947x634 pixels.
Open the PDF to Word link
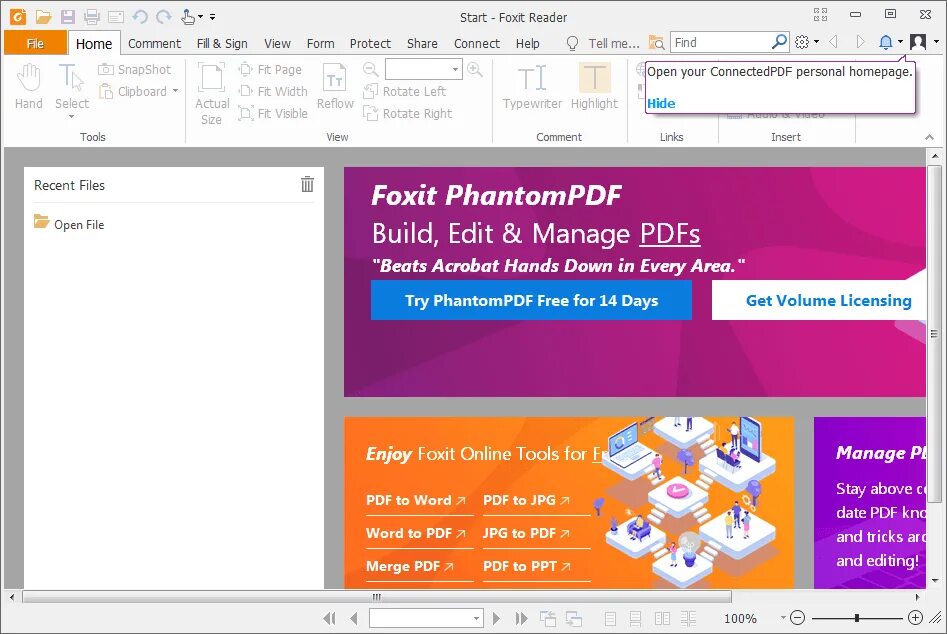click(x=416, y=500)
